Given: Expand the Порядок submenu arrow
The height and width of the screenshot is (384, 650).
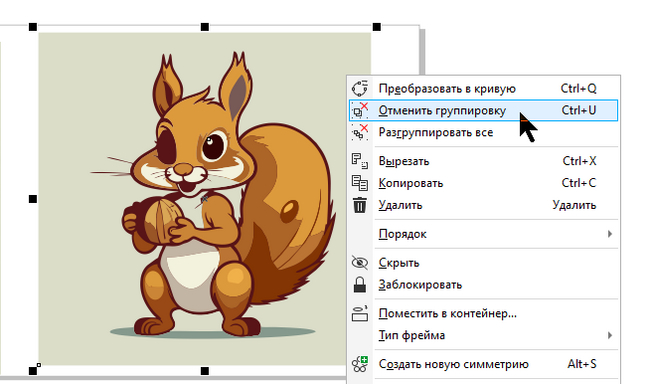Looking at the screenshot, I should [x=610, y=234].
